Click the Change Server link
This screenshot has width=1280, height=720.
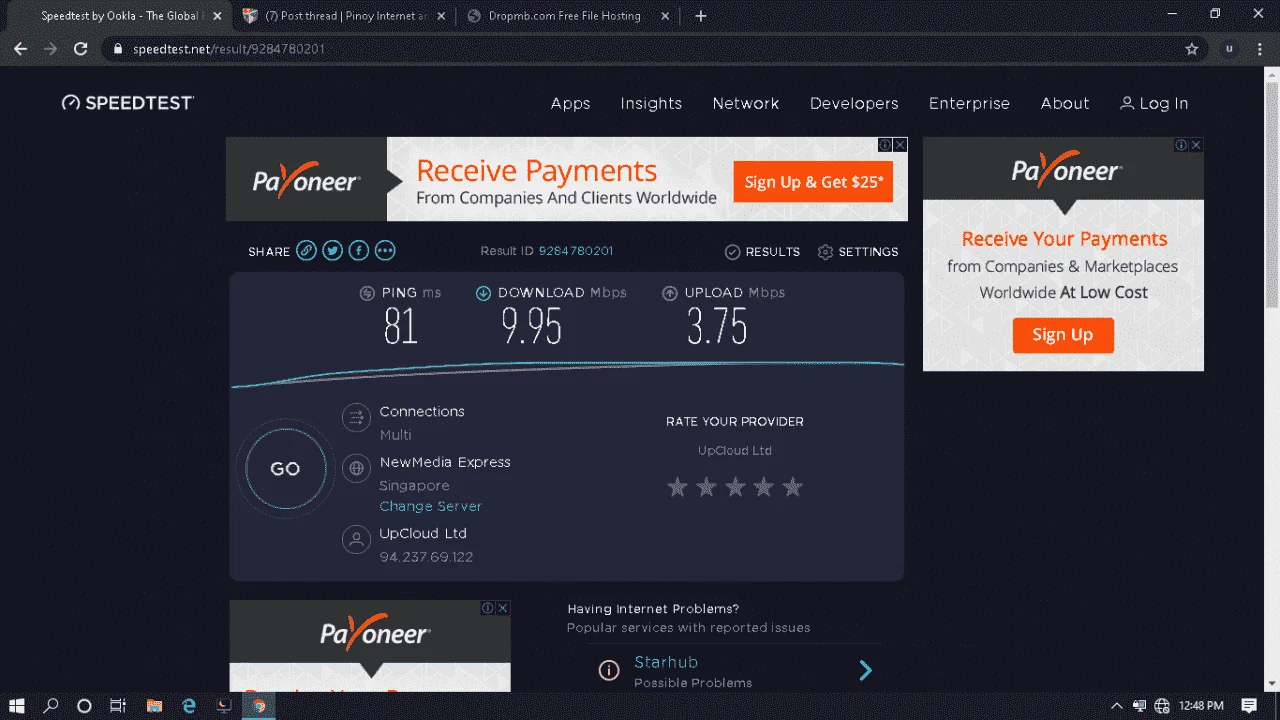(430, 506)
